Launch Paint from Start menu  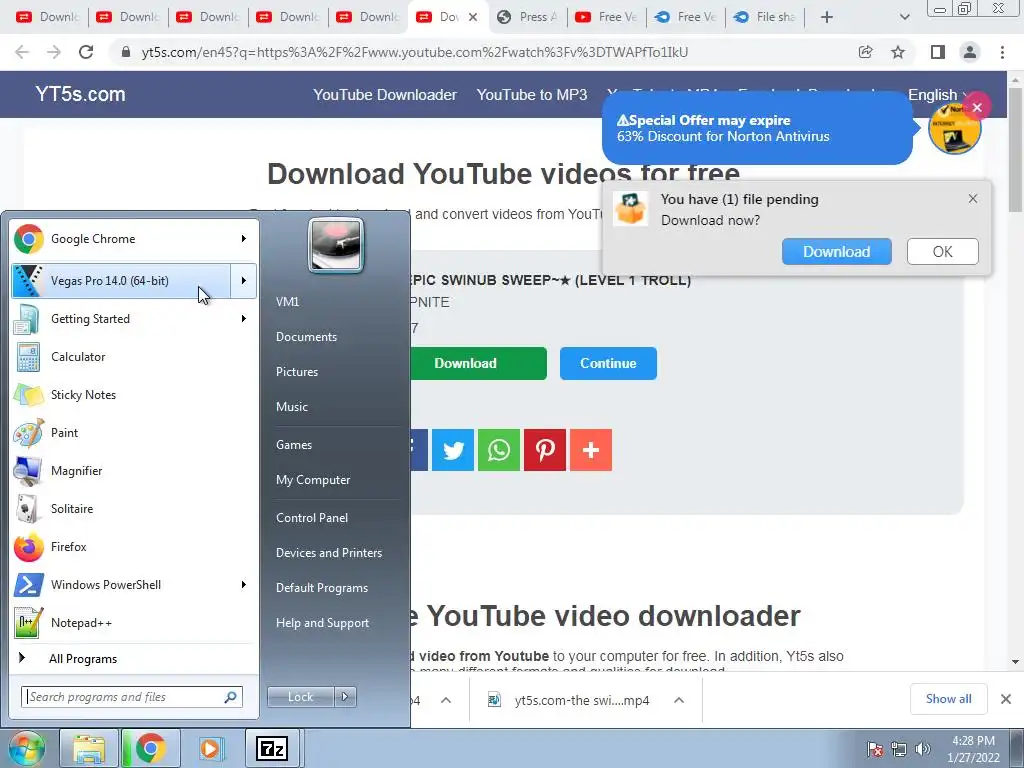[x=134, y=432]
